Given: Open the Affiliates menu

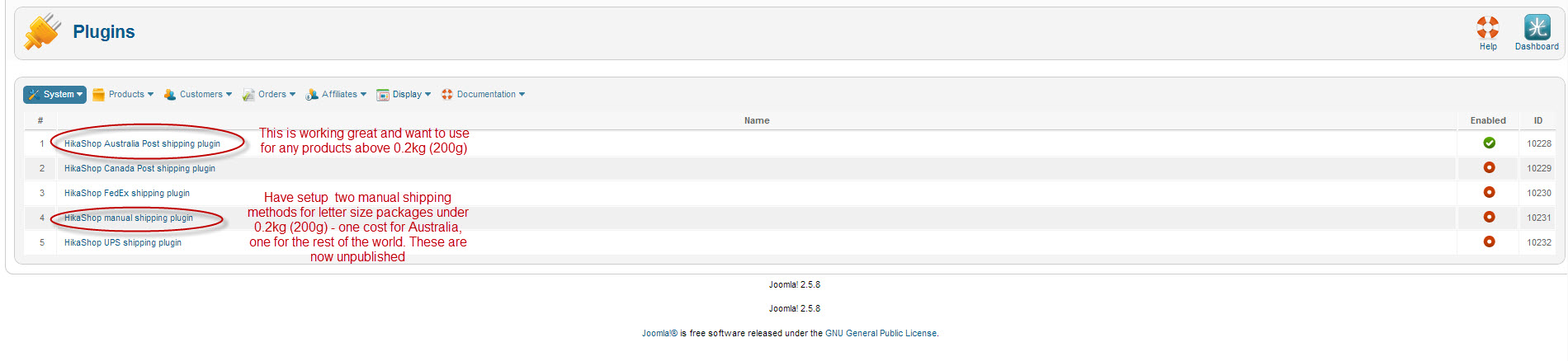Looking at the screenshot, I should click(x=339, y=95).
